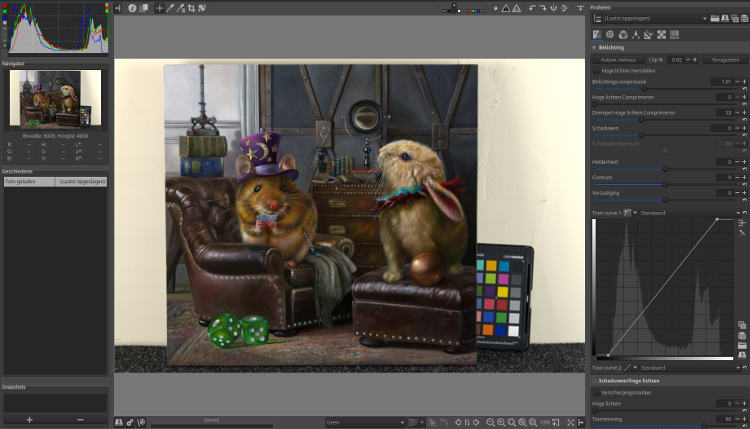Open the Transform tab
This screenshot has height=429, width=750.
[x=649, y=34]
